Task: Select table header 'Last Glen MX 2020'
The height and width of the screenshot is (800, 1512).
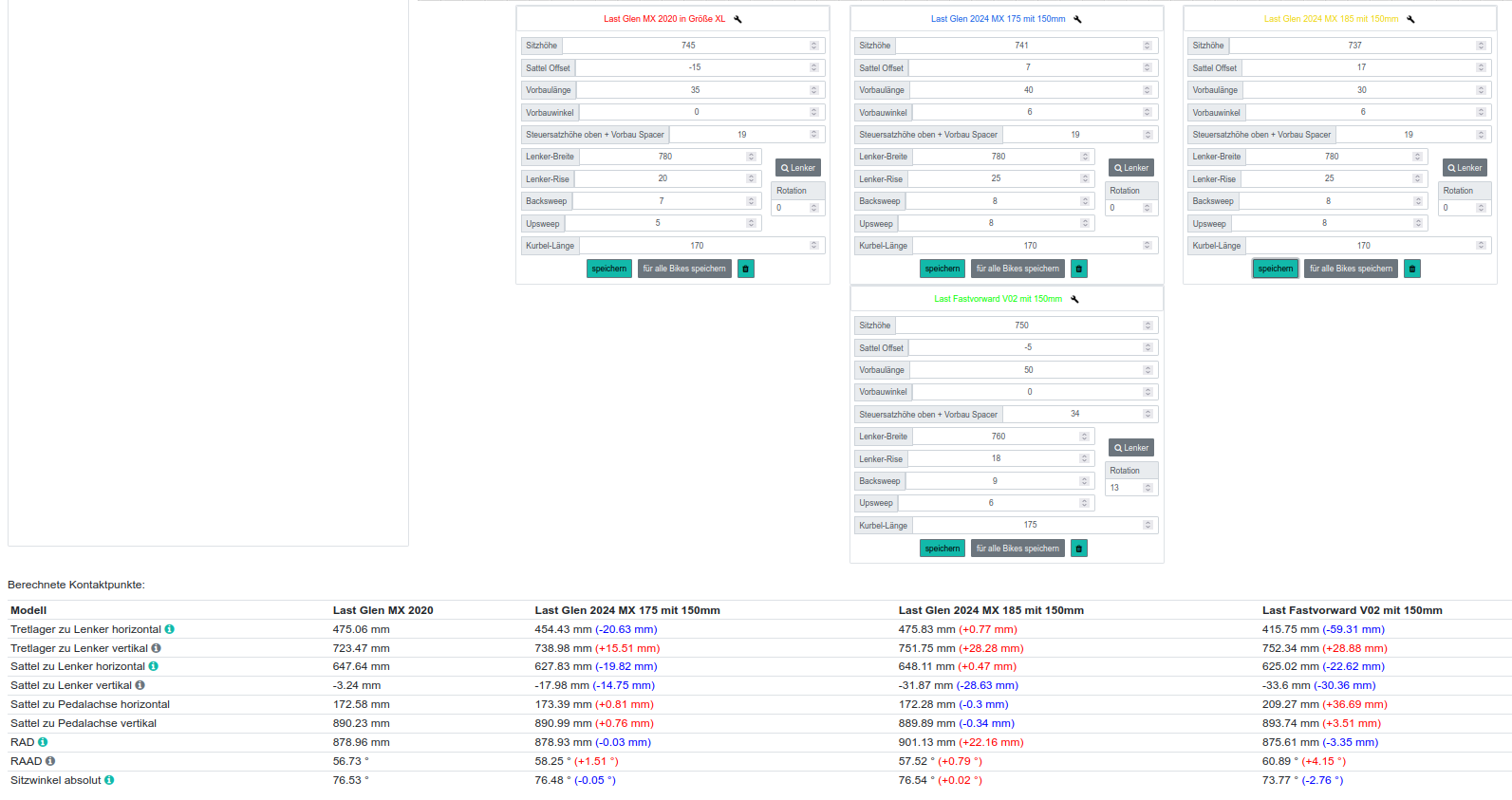Action: (383, 610)
